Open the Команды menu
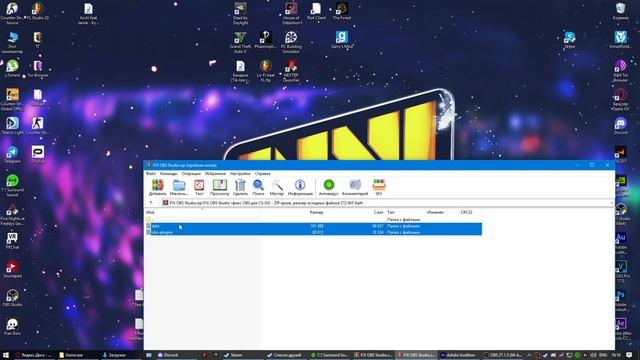 pos(169,173)
